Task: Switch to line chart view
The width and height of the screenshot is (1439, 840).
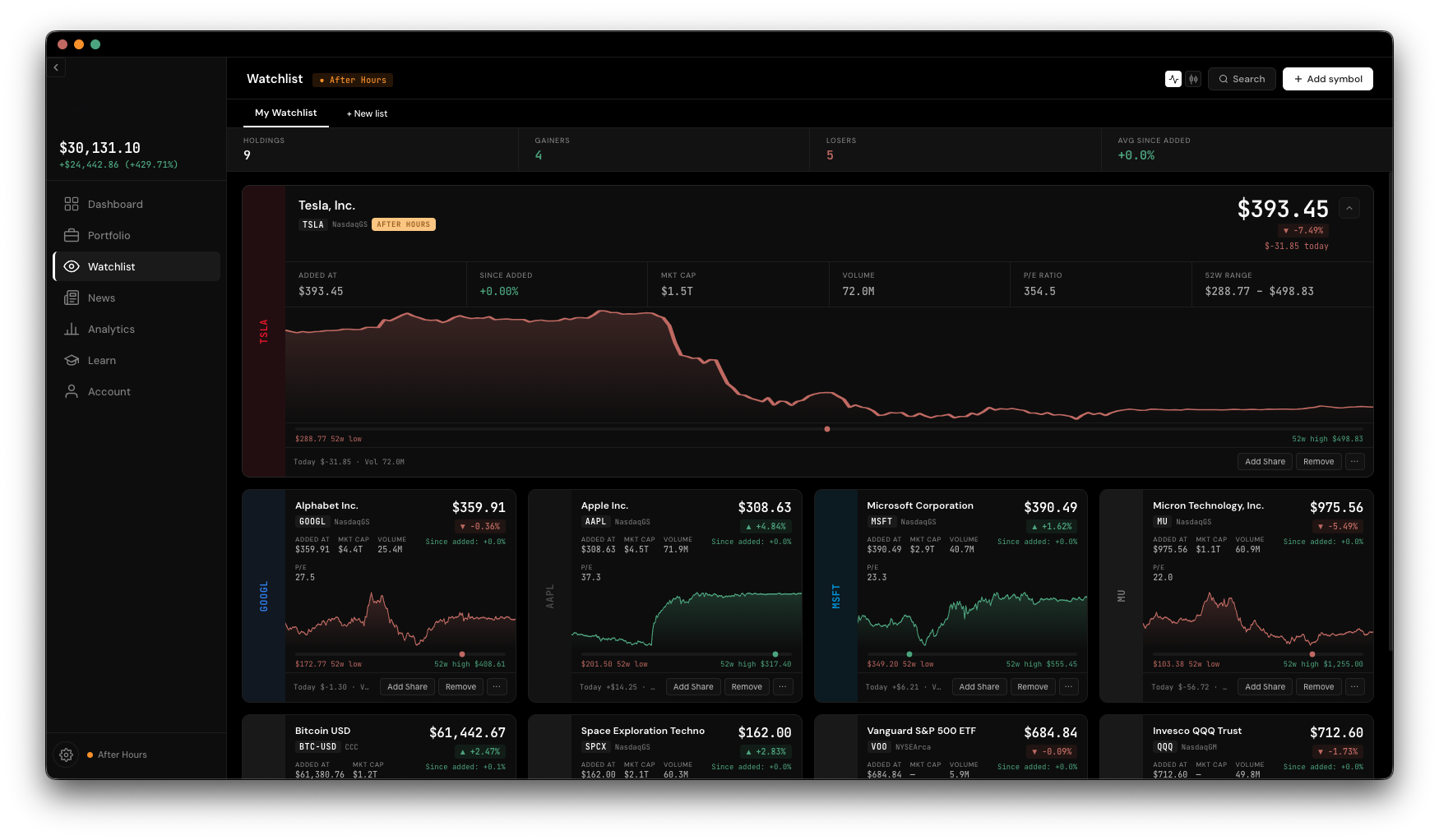Action: (x=1173, y=79)
